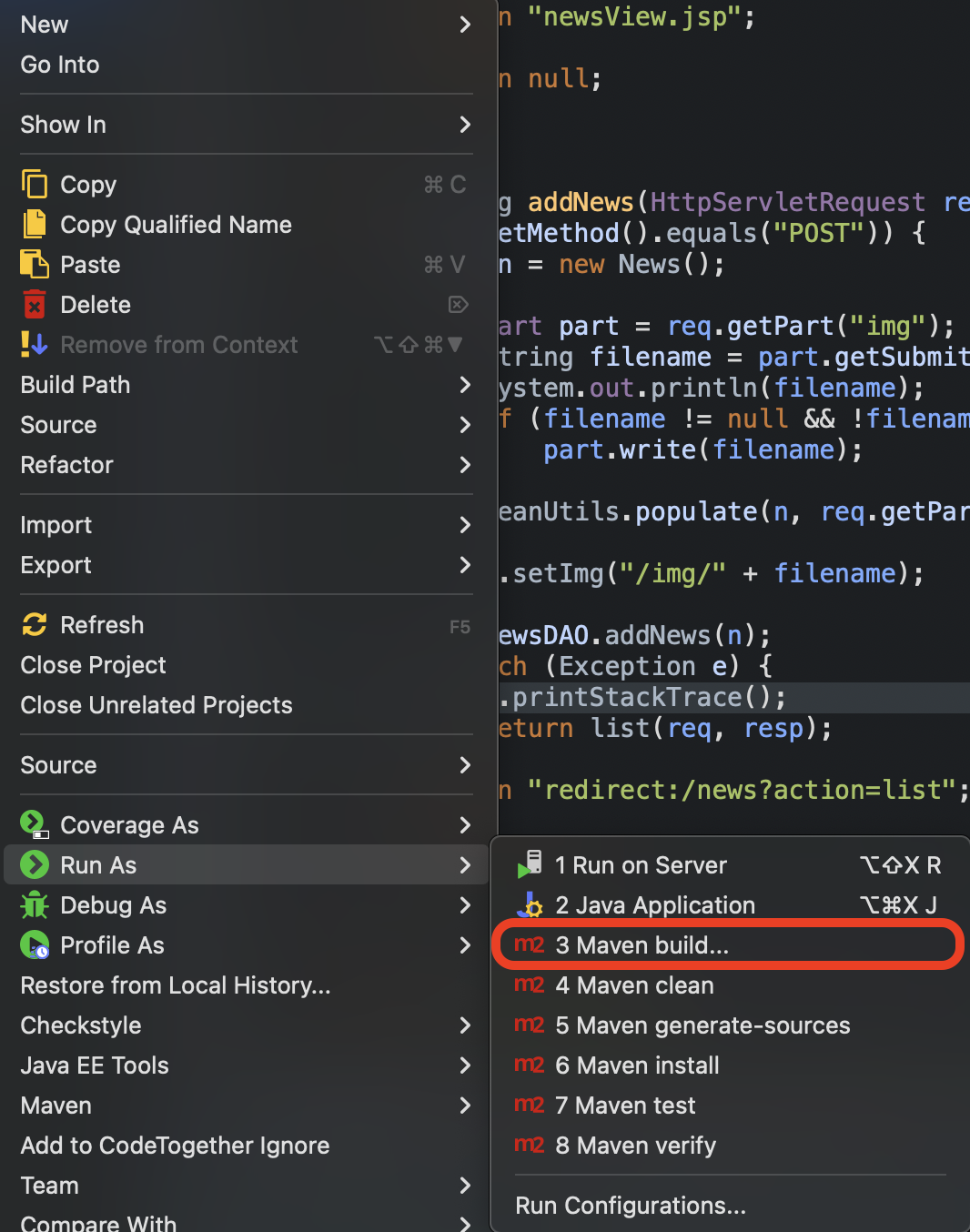
Task: Open Run Configurations... entry
Action: 631,1206
